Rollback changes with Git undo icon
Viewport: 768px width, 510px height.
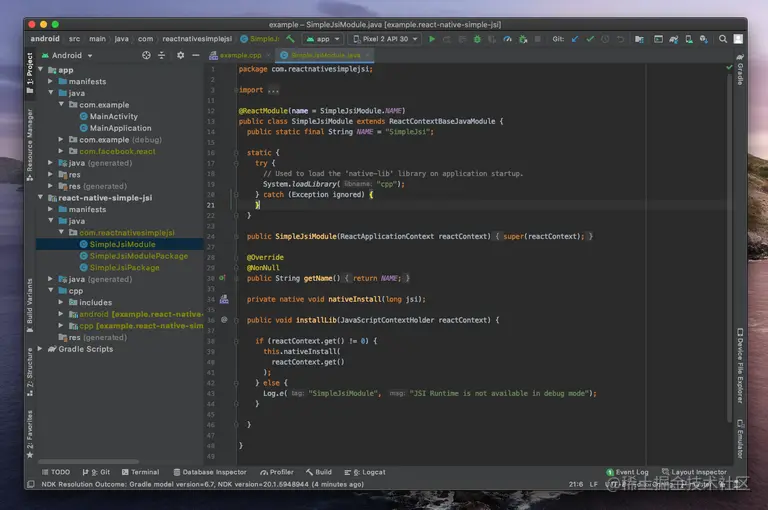pyautogui.click(x=620, y=39)
